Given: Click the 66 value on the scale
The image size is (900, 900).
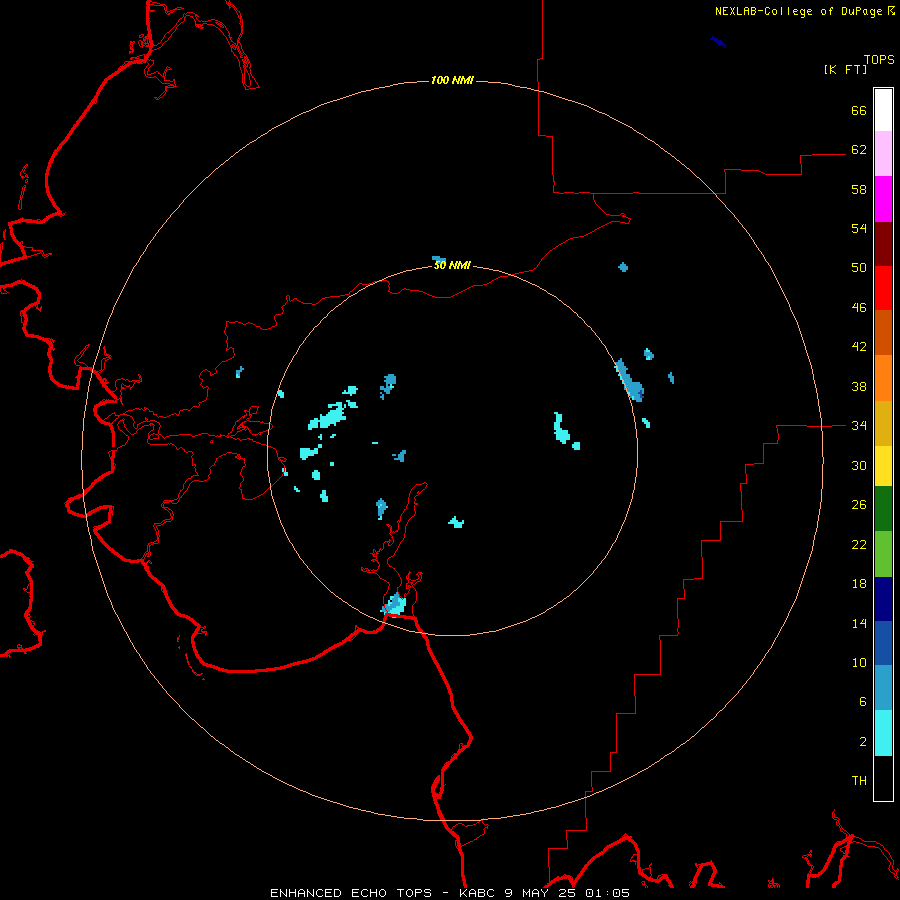Looking at the screenshot, I should pyautogui.click(x=859, y=110).
